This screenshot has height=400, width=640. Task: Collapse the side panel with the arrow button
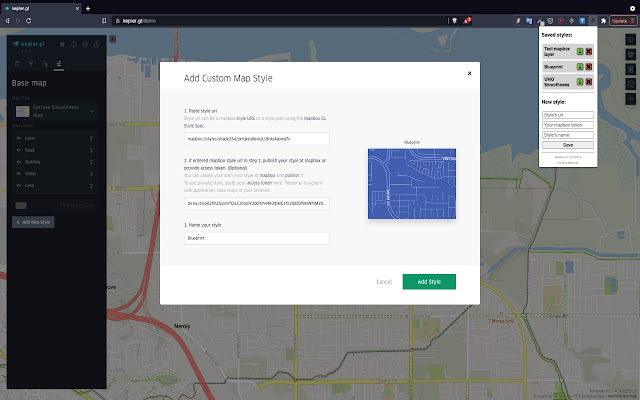(113, 39)
